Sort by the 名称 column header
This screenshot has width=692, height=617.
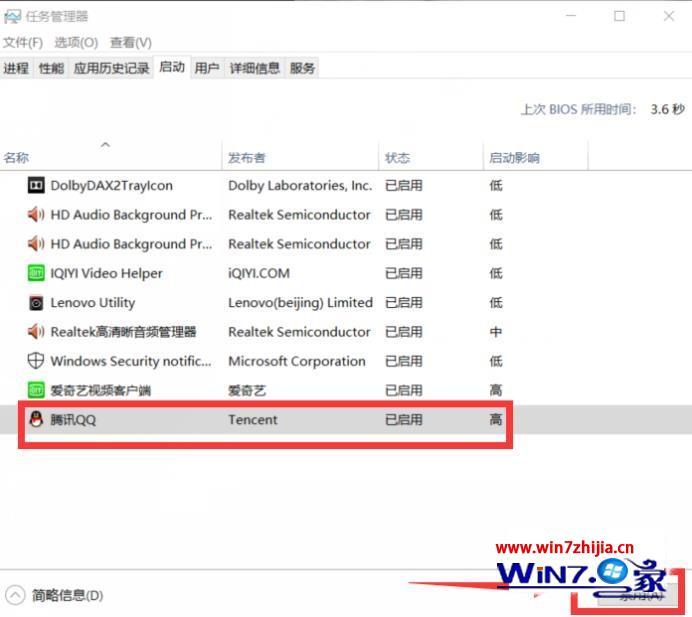pos(110,158)
